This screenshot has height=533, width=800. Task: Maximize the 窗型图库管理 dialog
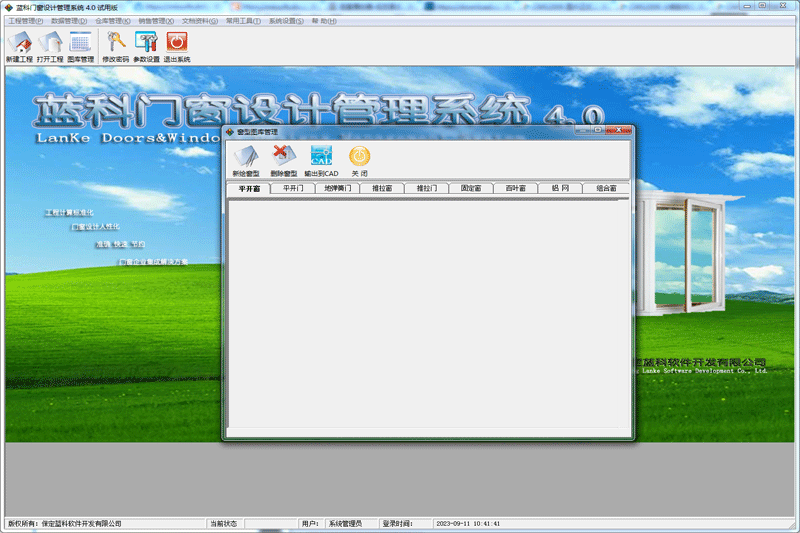(598, 130)
